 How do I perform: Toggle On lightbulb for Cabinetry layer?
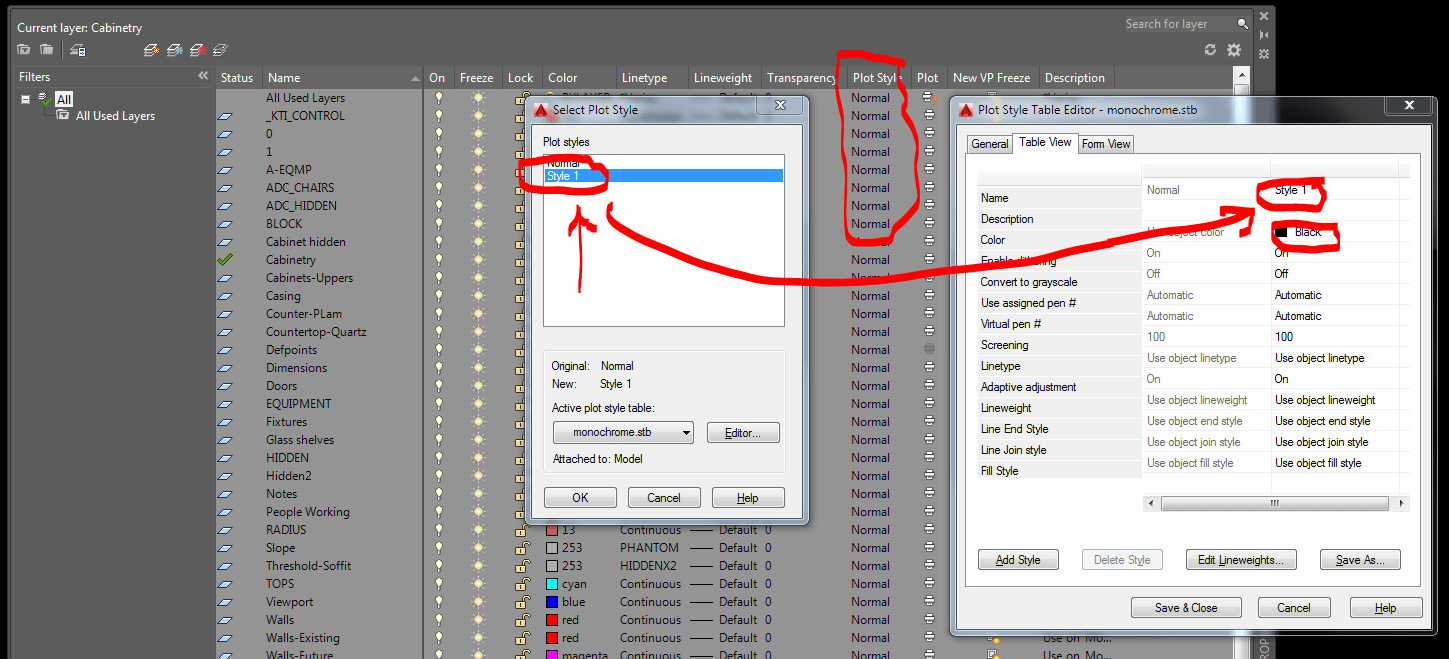pyautogui.click(x=438, y=260)
